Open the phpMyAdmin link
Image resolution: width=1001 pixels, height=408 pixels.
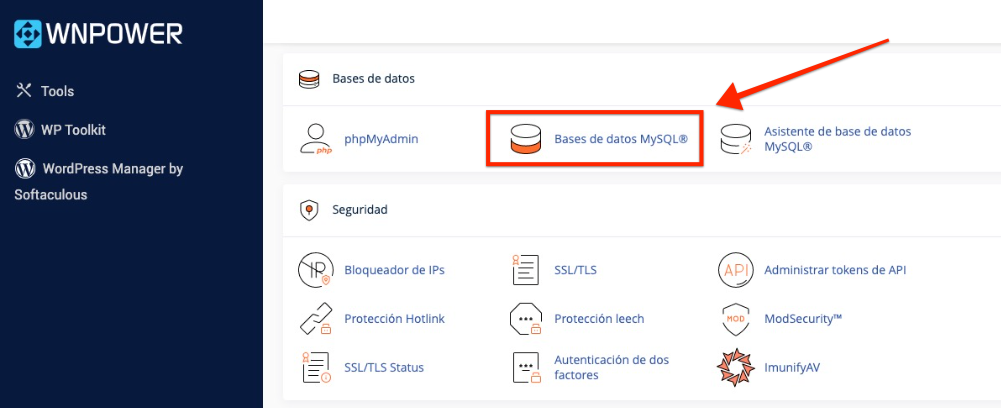click(x=381, y=139)
